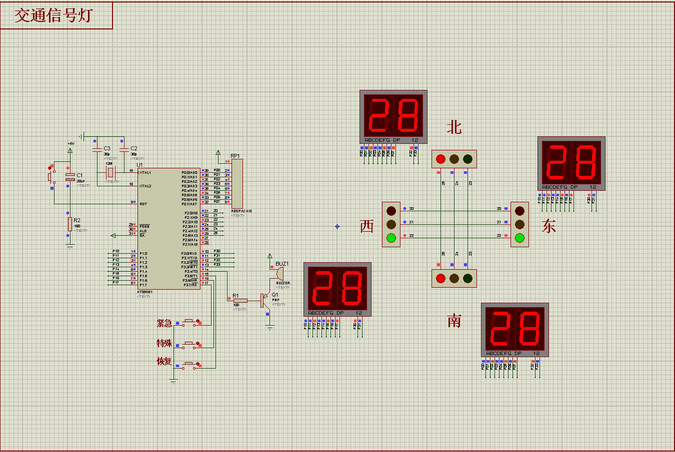
Task: Select the ground symbol below Q1
Action: pos(270,328)
